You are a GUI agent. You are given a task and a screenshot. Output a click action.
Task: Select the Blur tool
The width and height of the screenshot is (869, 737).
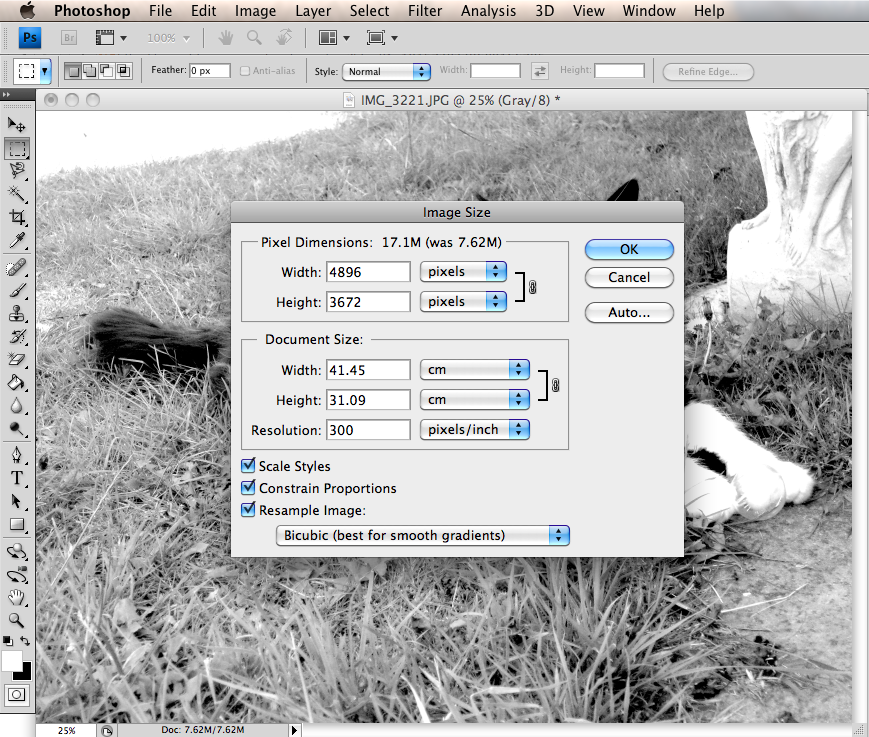pyautogui.click(x=17, y=406)
